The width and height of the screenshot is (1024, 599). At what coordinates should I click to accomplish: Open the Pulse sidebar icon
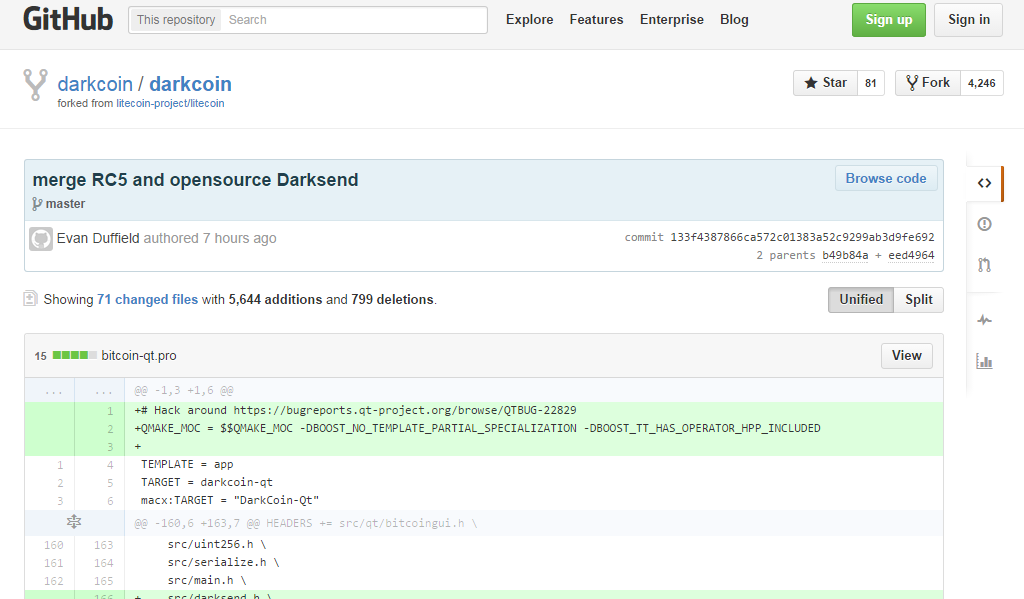tap(984, 320)
